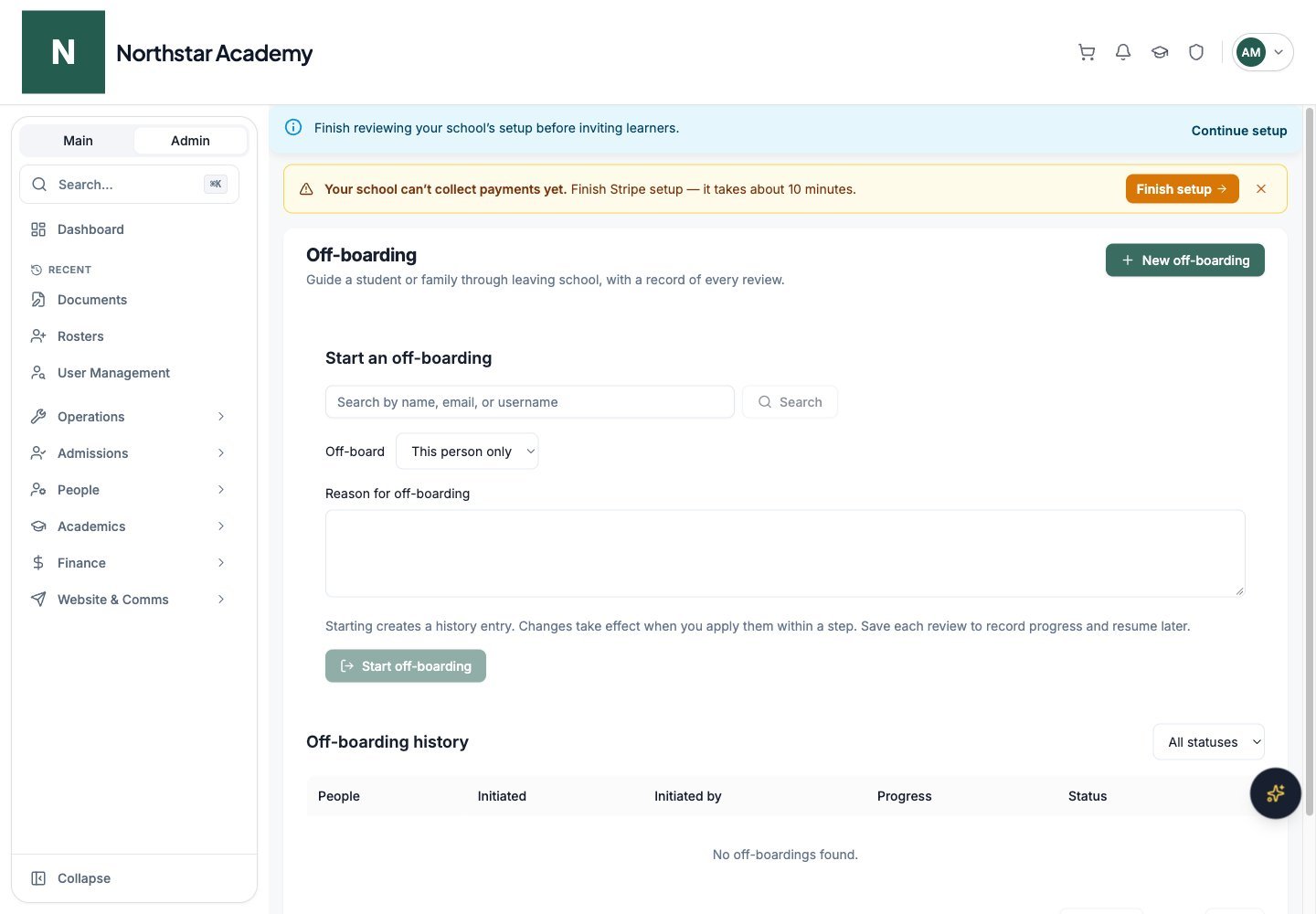Click the Northstar Academy N logo
1316x914 pixels.
63,52
